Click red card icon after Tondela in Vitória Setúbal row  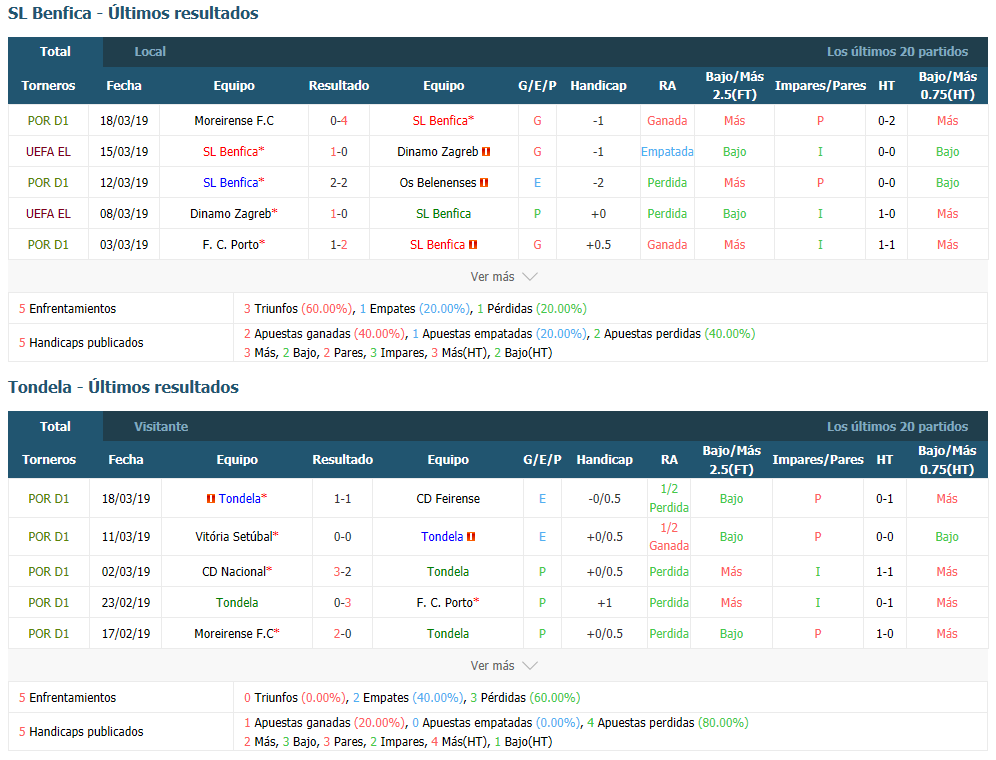(x=471, y=537)
